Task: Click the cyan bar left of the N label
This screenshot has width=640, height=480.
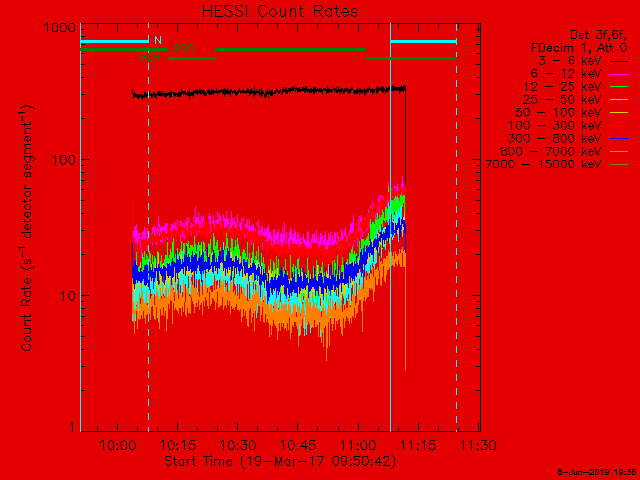Action: tap(115, 42)
